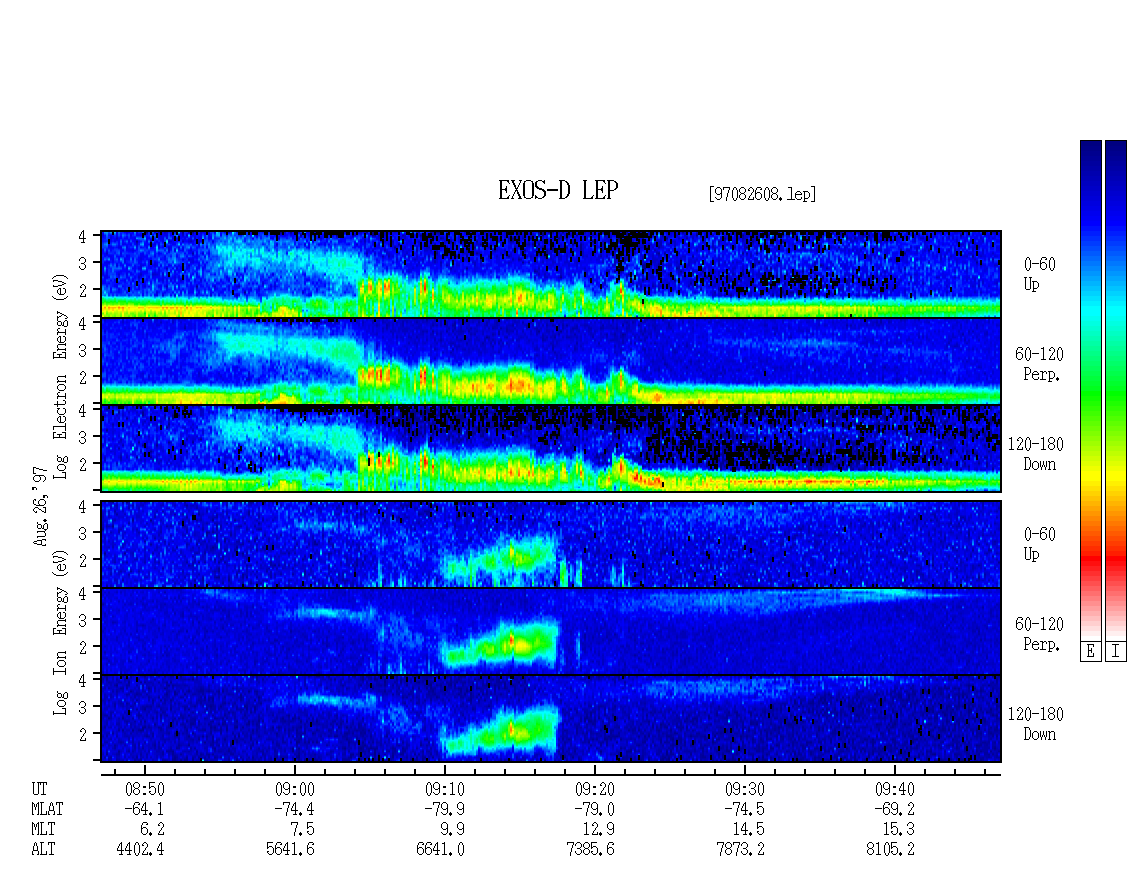Click the 09:10 UT tick label
This screenshot has width=1130, height=875.
[445, 789]
